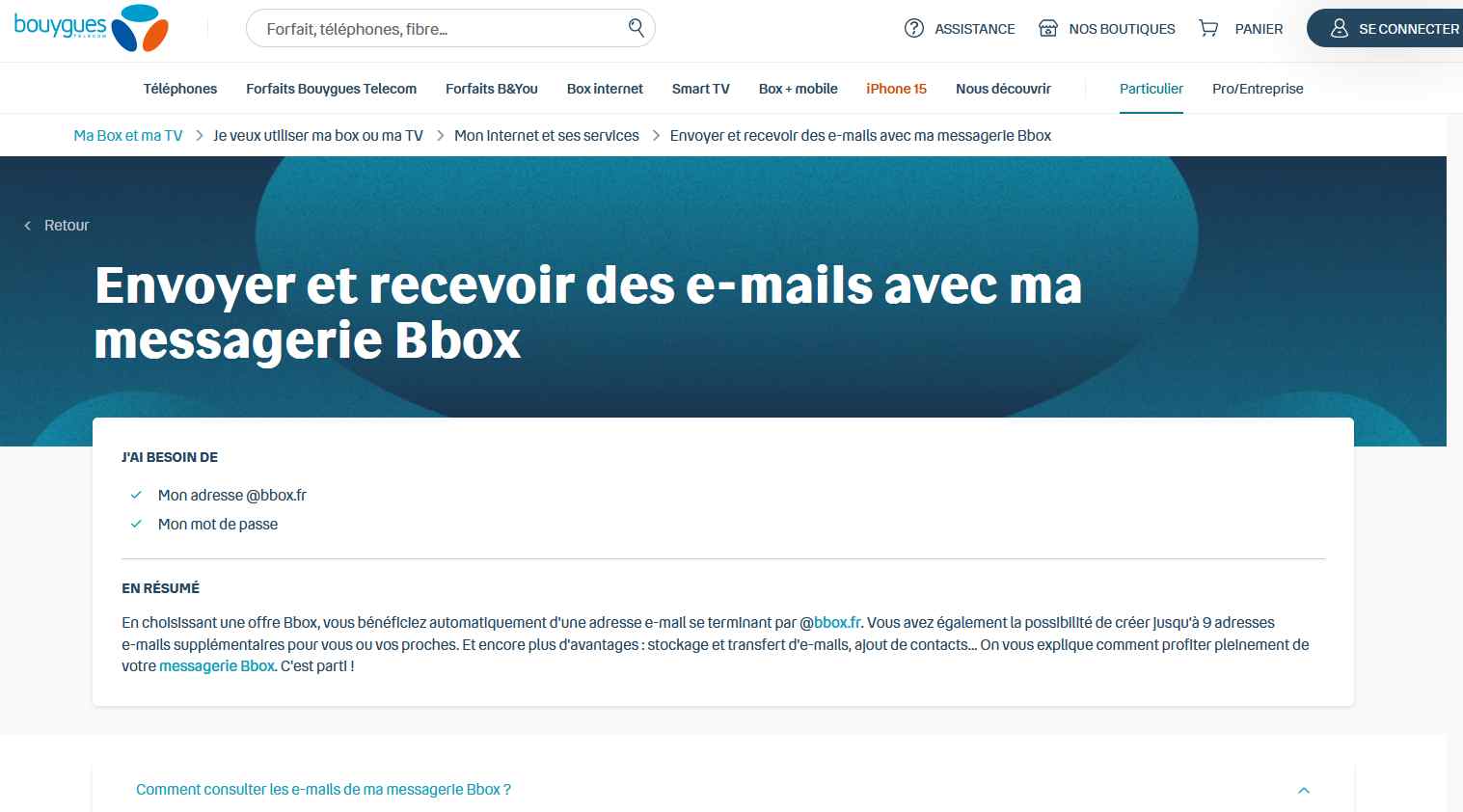Open NOS BOUTIQUES link
The height and width of the screenshot is (812, 1463).
[1122, 29]
